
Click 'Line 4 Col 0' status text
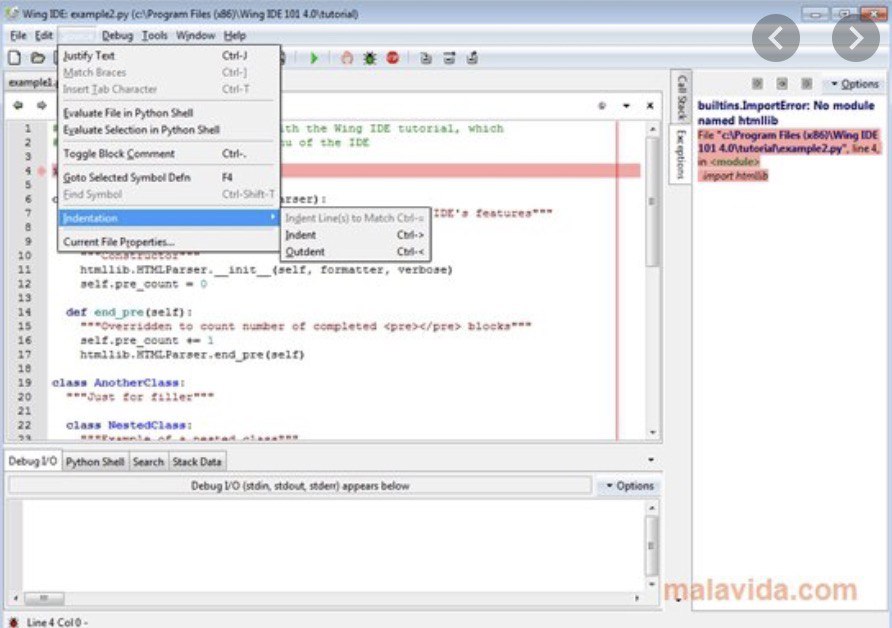tap(53, 622)
